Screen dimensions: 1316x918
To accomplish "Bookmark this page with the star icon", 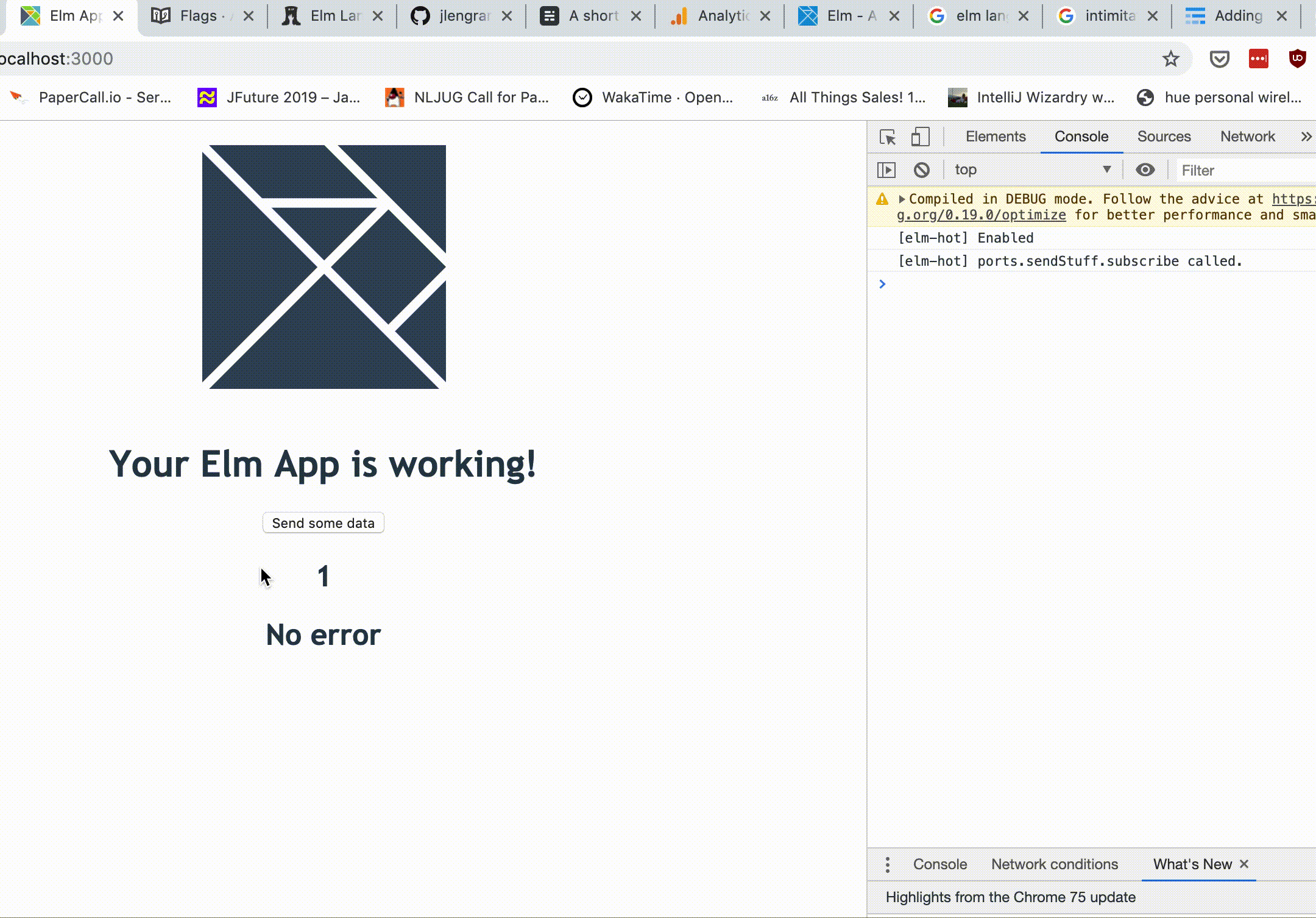I will 1171,59.
